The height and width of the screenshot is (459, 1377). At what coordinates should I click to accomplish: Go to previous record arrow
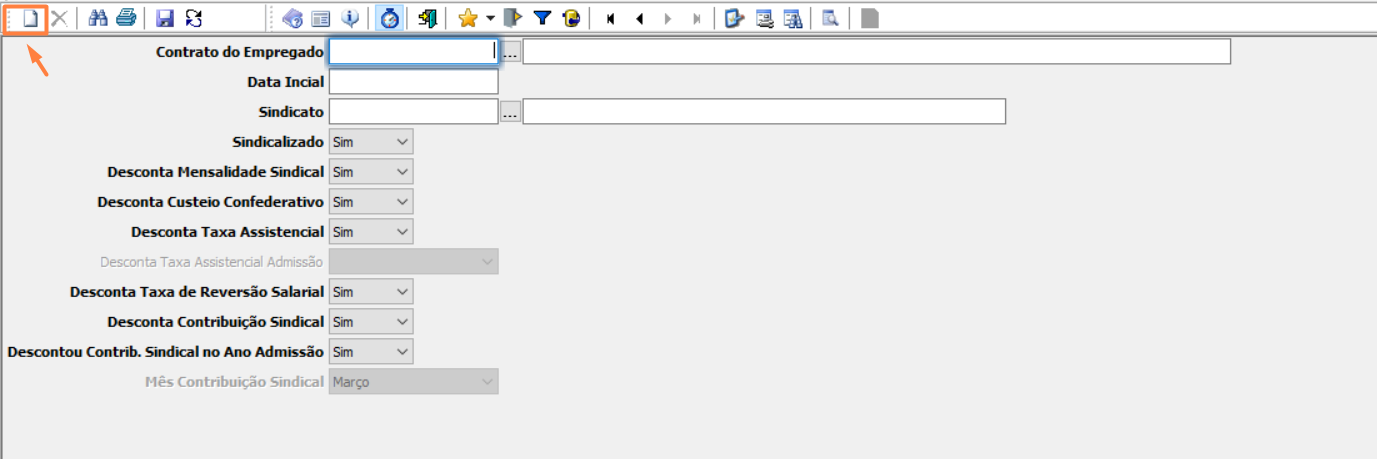(639, 18)
